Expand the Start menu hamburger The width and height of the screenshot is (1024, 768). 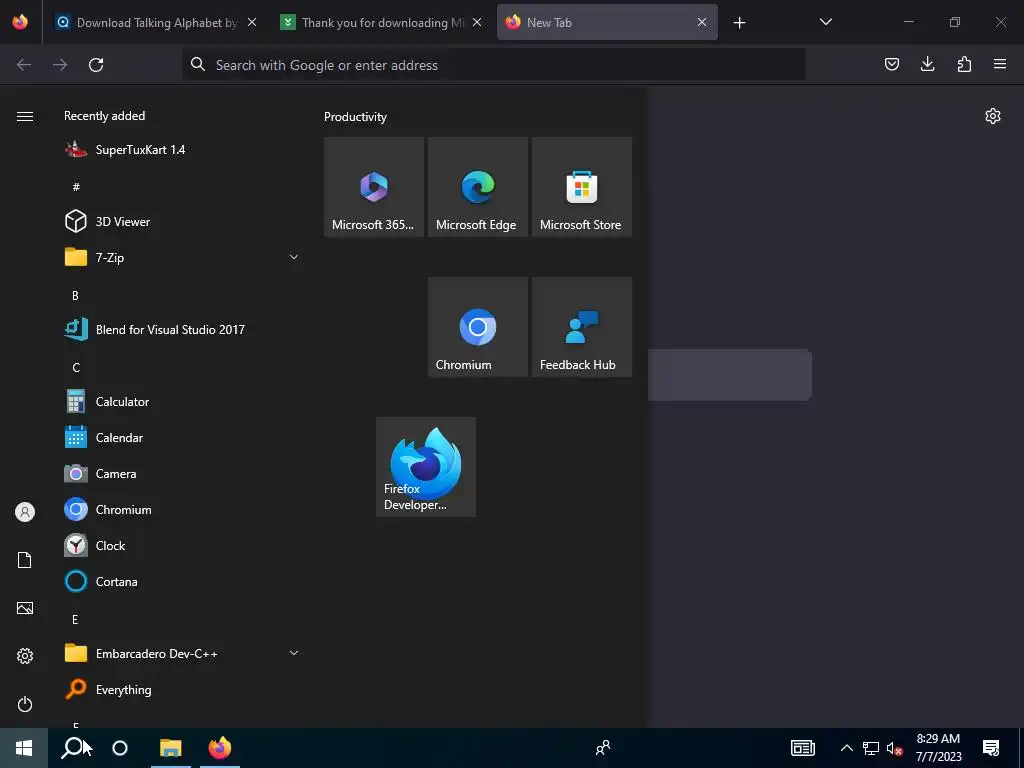pyautogui.click(x=25, y=116)
